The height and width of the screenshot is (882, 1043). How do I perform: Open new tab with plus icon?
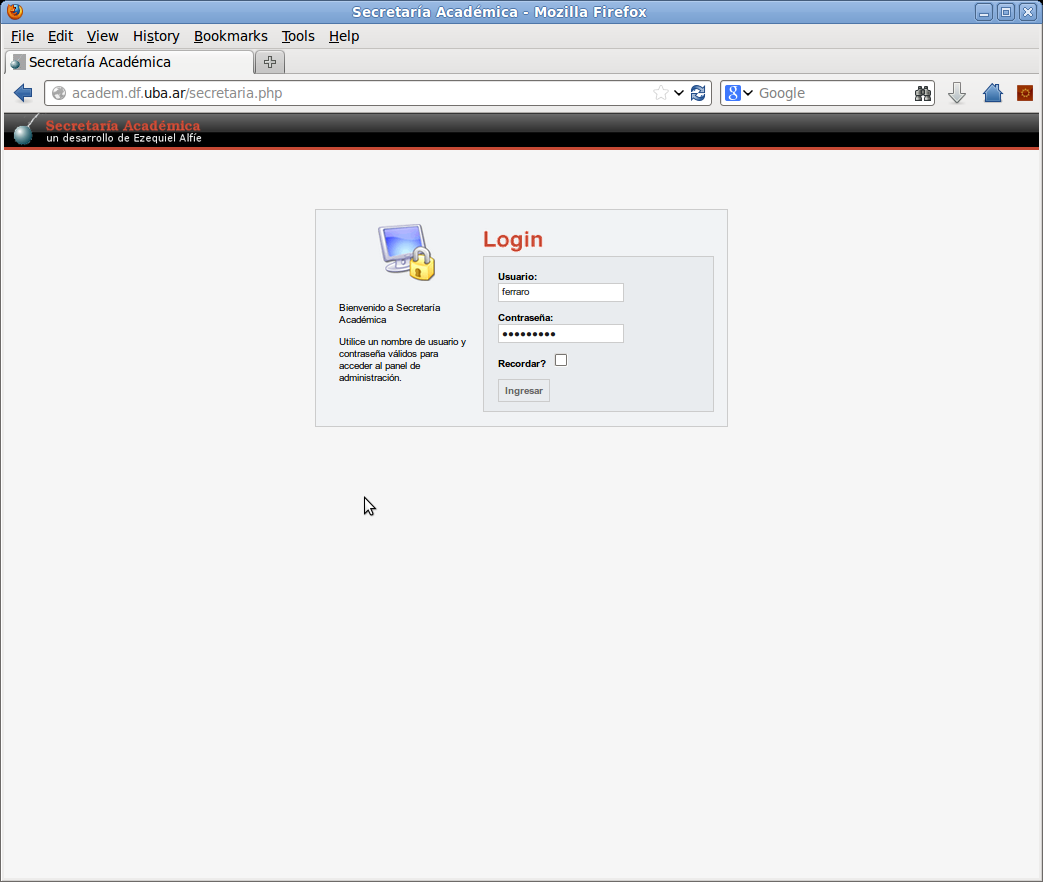pyautogui.click(x=269, y=62)
